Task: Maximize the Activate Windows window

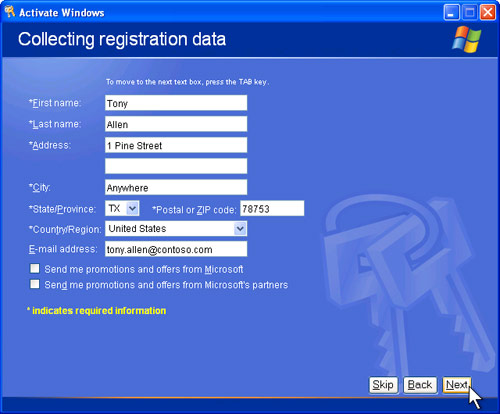Action: click(470, 13)
